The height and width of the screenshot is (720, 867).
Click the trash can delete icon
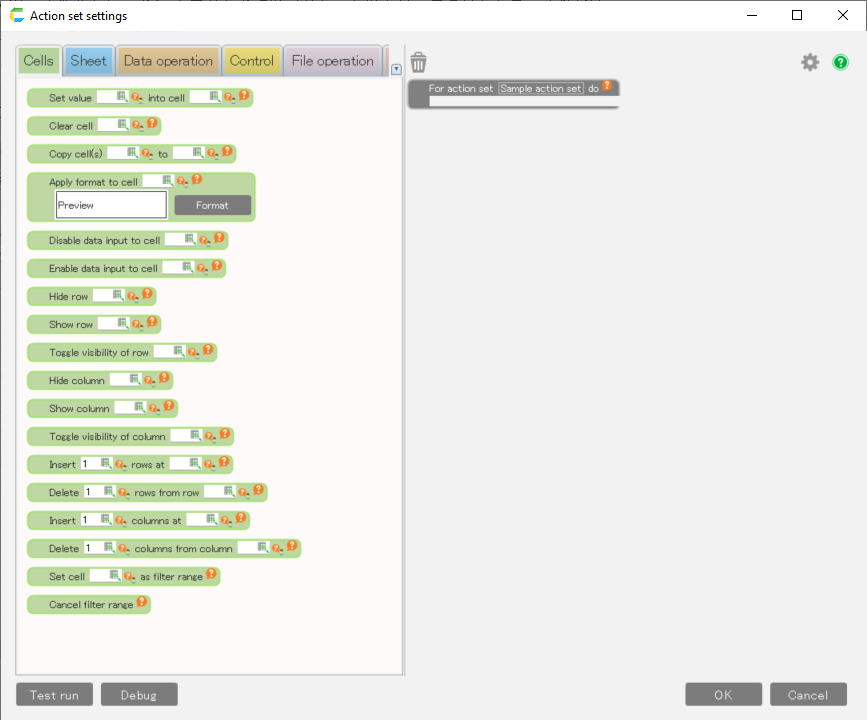(x=418, y=63)
